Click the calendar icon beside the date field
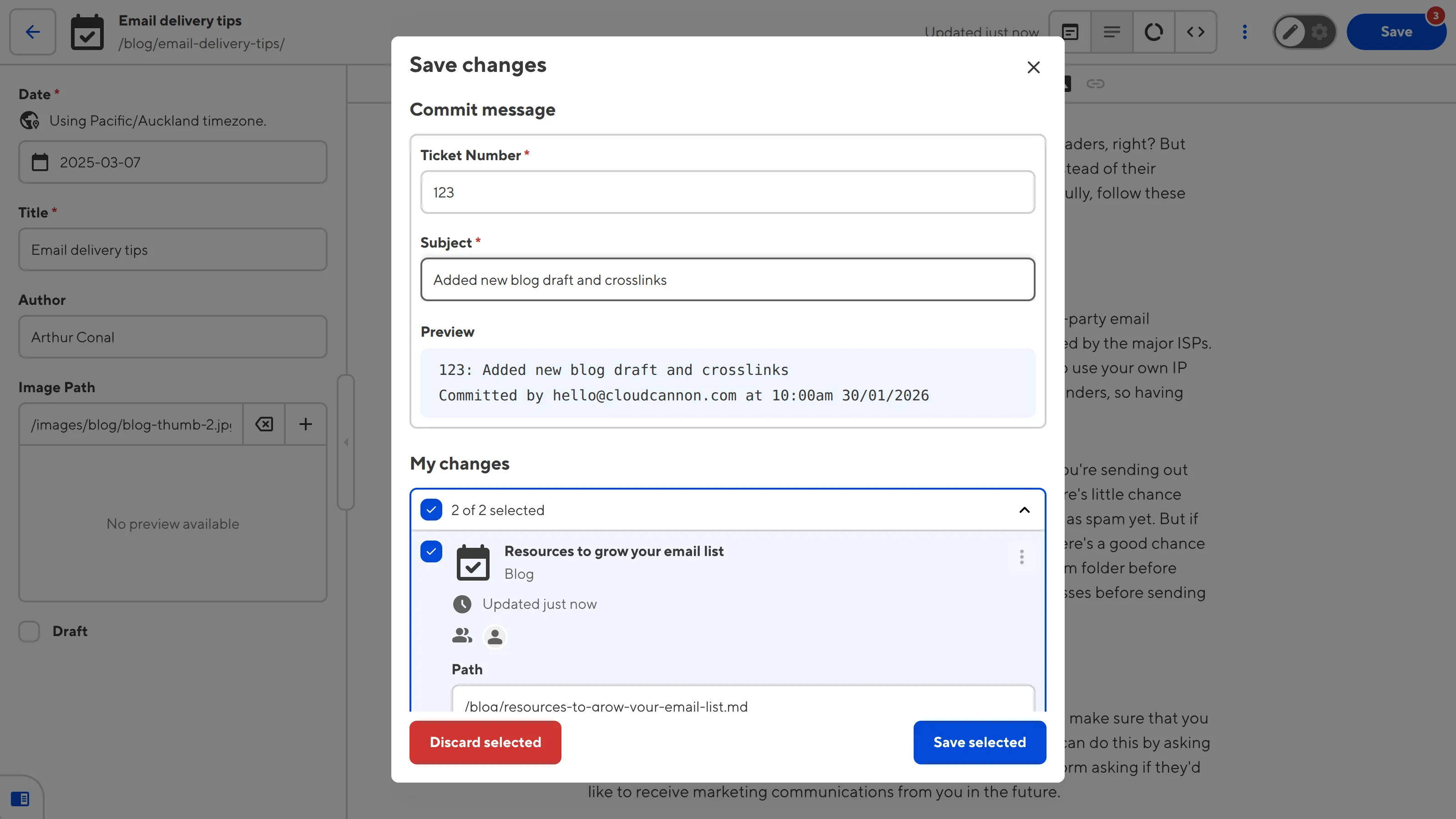 pyautogui.click(x=40, y=162)
